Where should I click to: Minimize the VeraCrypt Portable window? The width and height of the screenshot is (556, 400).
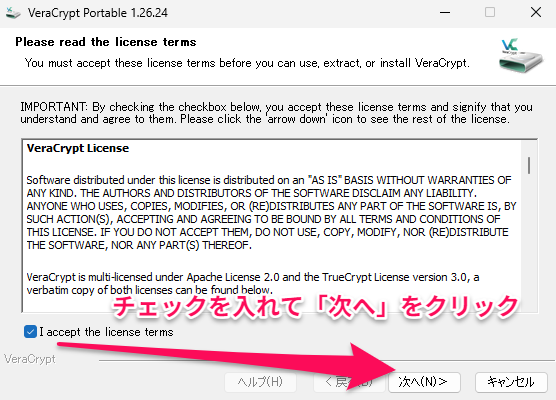coord(445,13)
